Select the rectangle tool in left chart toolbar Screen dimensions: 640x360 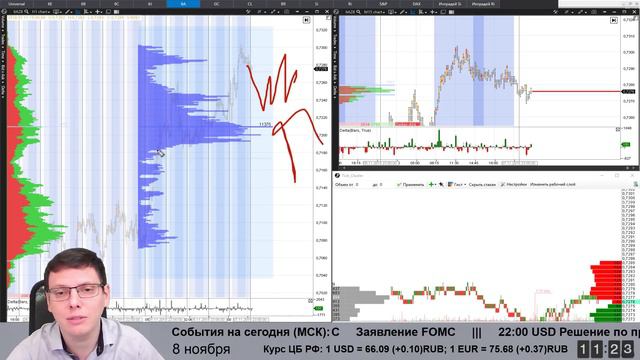pos(108,12)
